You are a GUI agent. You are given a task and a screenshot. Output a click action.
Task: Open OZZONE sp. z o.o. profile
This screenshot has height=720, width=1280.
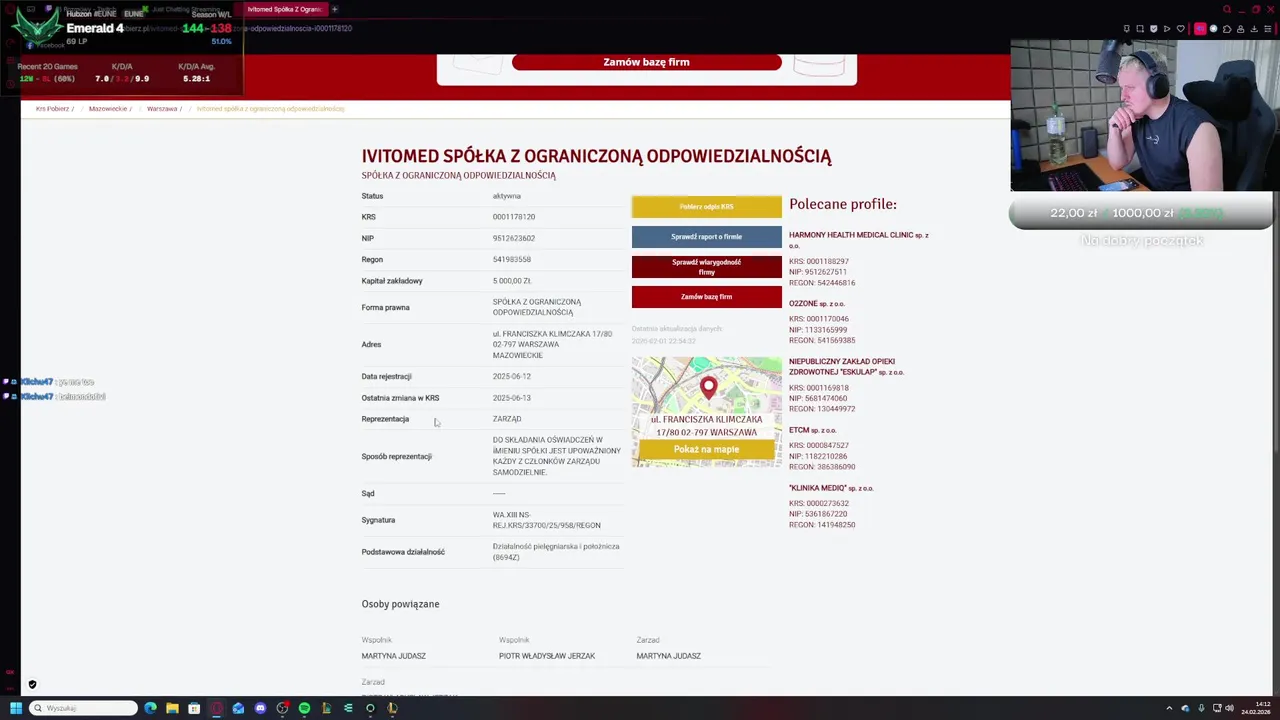click(x=816, y=303)
